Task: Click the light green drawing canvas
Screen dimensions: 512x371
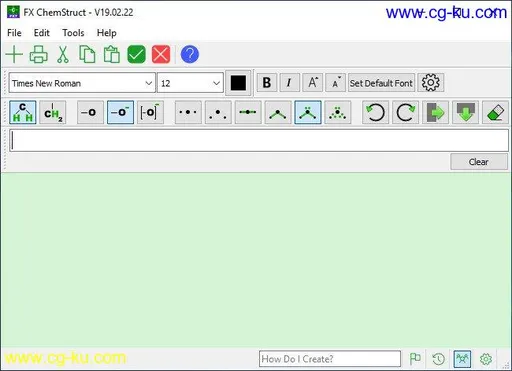Action: pos(256,260)
